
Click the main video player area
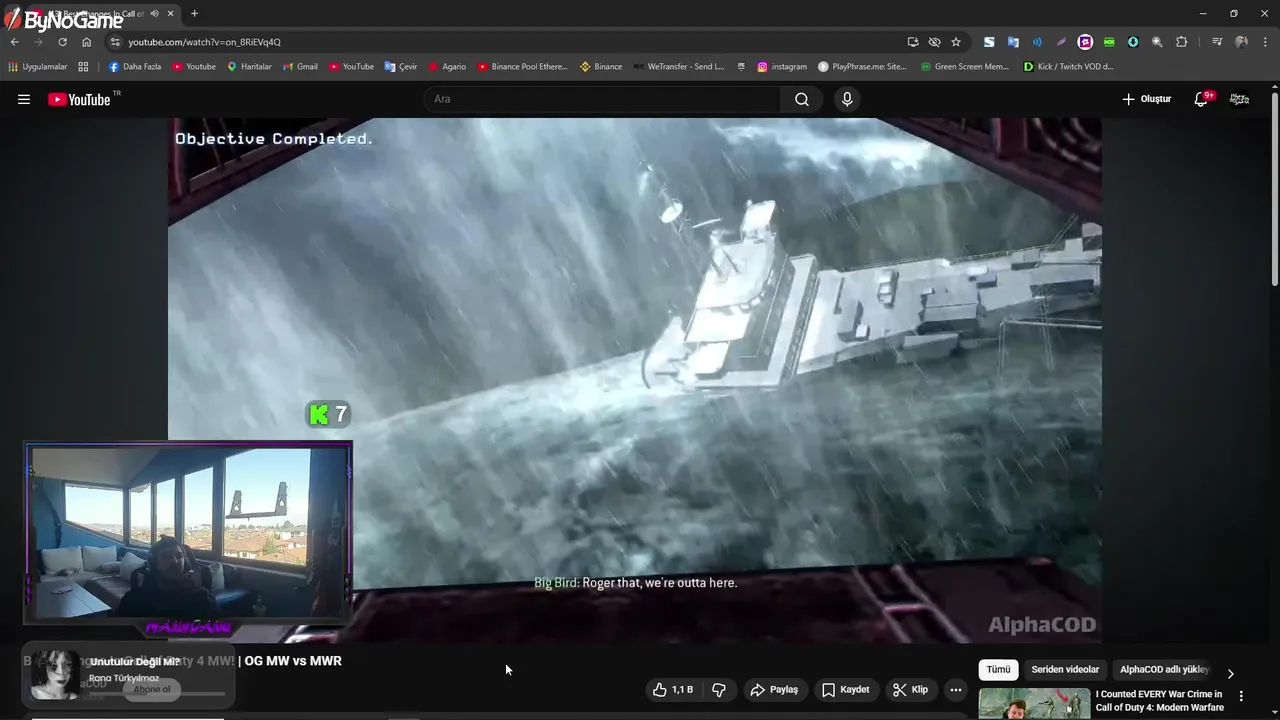pos(635,380)
